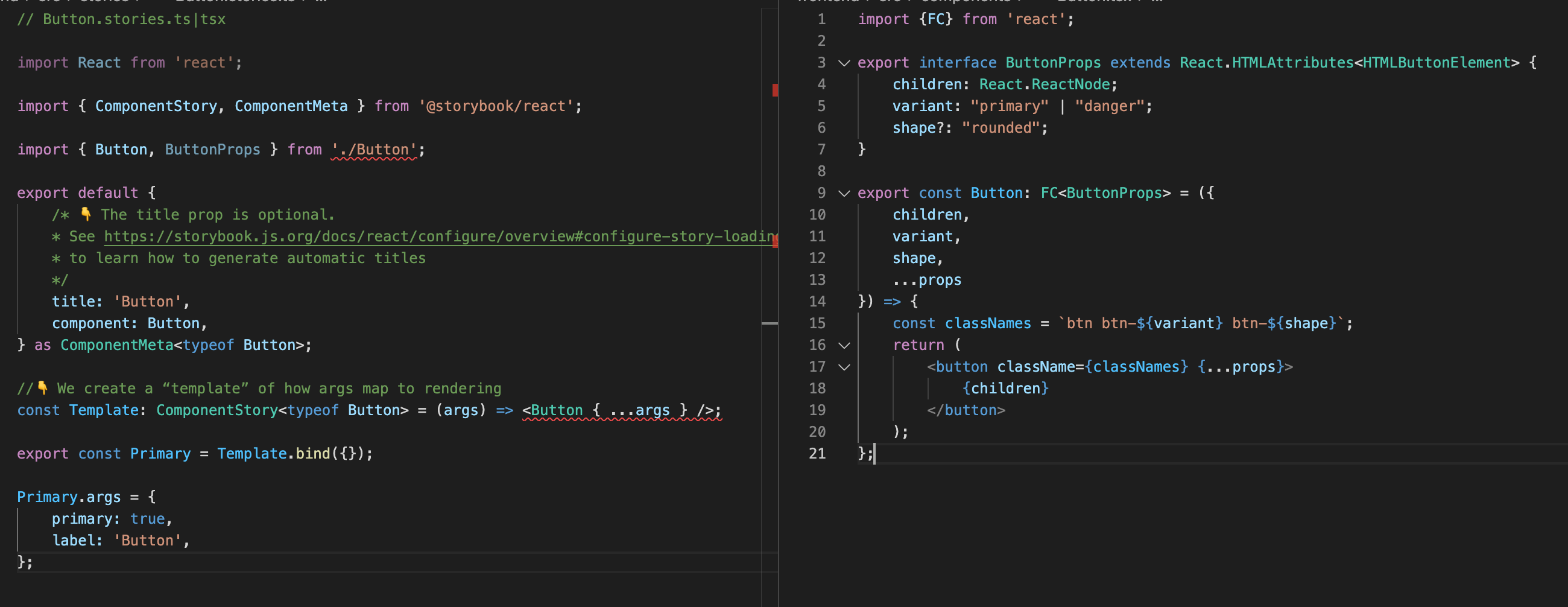This screenshot has width=1568, height=607.
Task: Click the closing '</button>' tag on line 19
Action: [966, 410]
